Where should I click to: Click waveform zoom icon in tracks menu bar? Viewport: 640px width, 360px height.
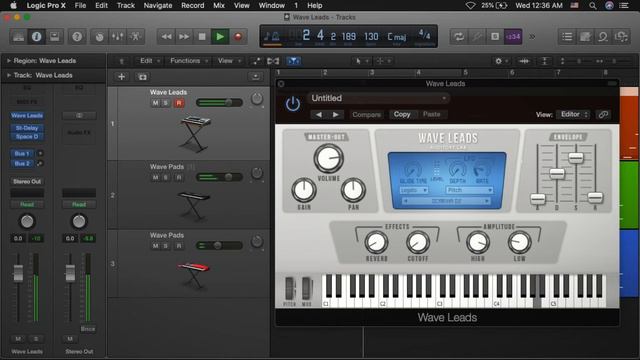coord(524,61)
